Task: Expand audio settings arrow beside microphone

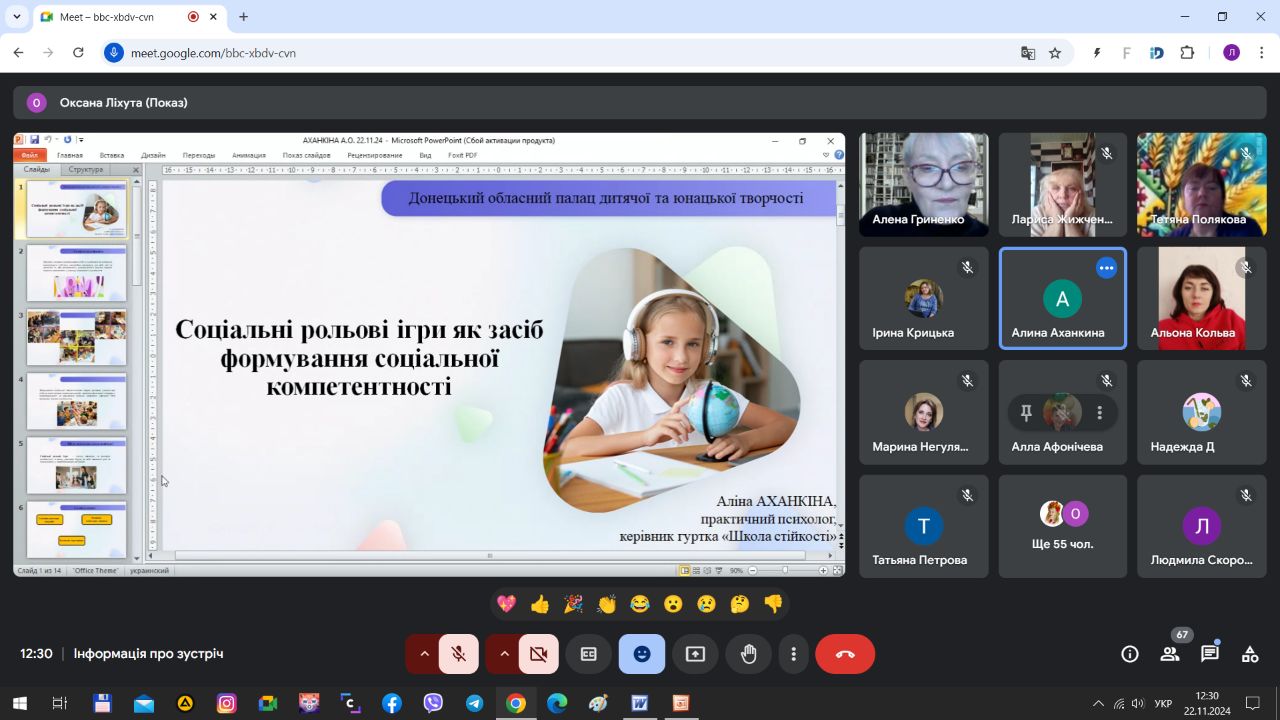Action: coord(424,654)
